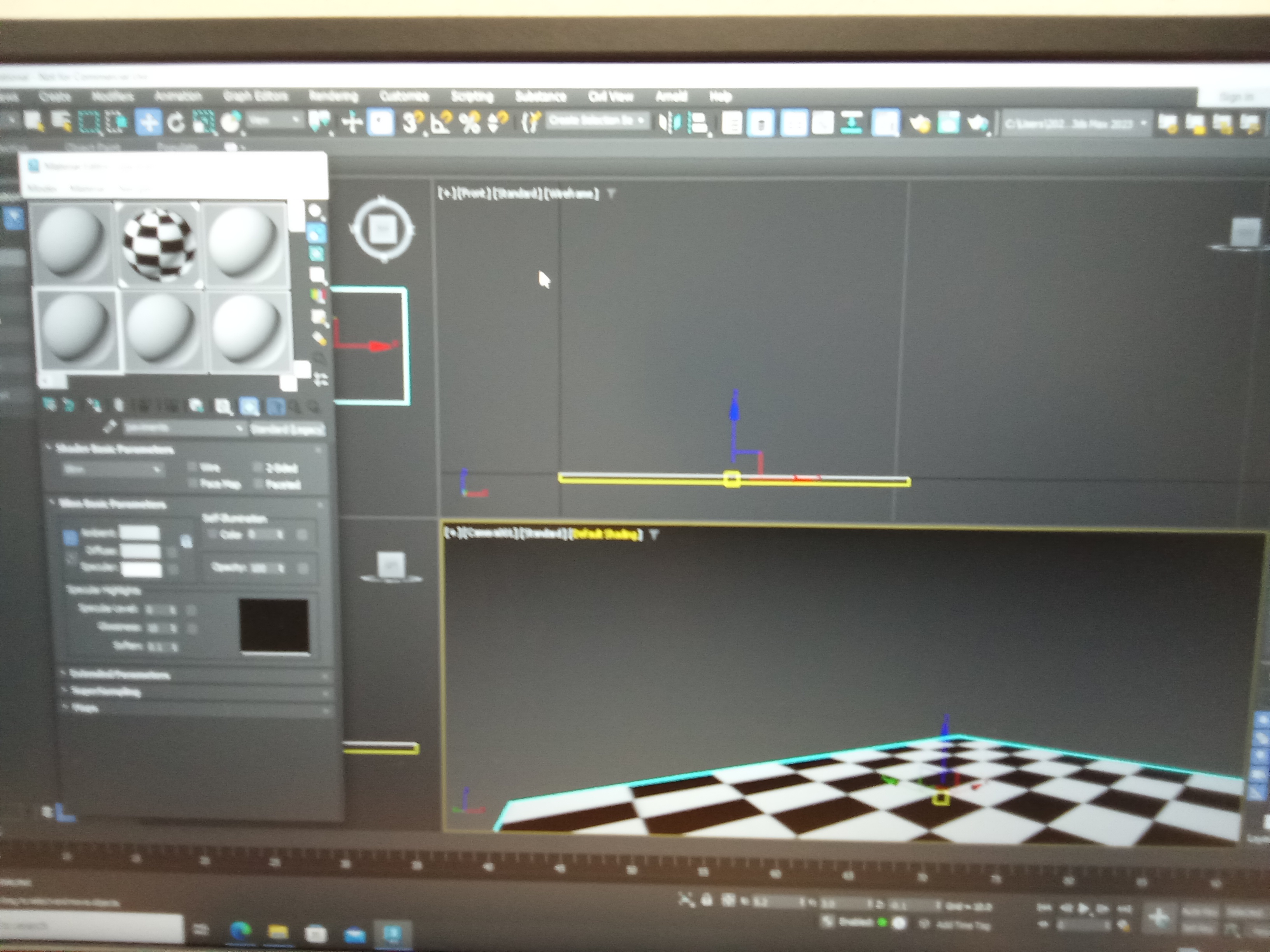This screenshot has width=1270, height=952.
Task: Open the Customize menu
Action: 404,96
